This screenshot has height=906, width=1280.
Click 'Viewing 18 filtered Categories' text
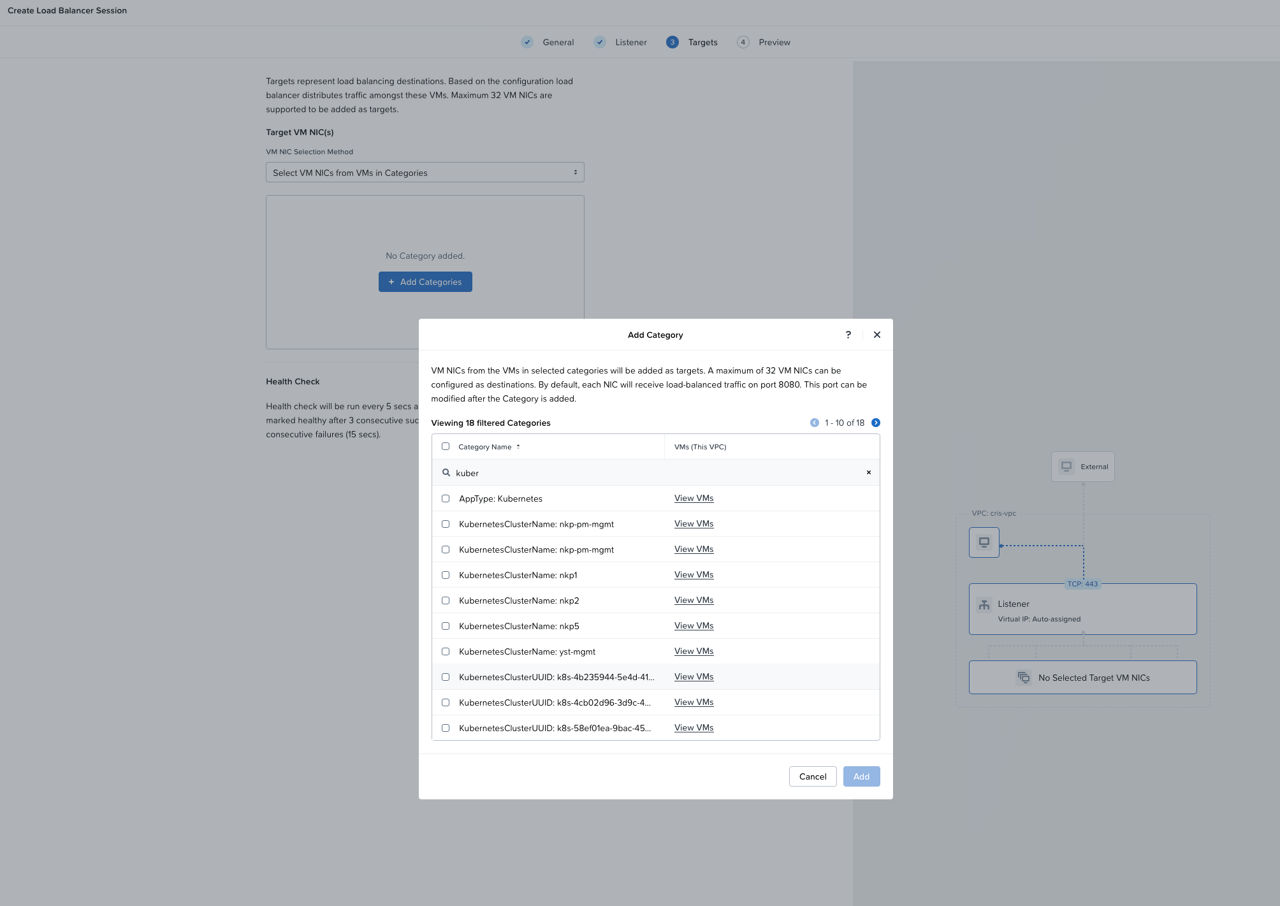(491, 423)
